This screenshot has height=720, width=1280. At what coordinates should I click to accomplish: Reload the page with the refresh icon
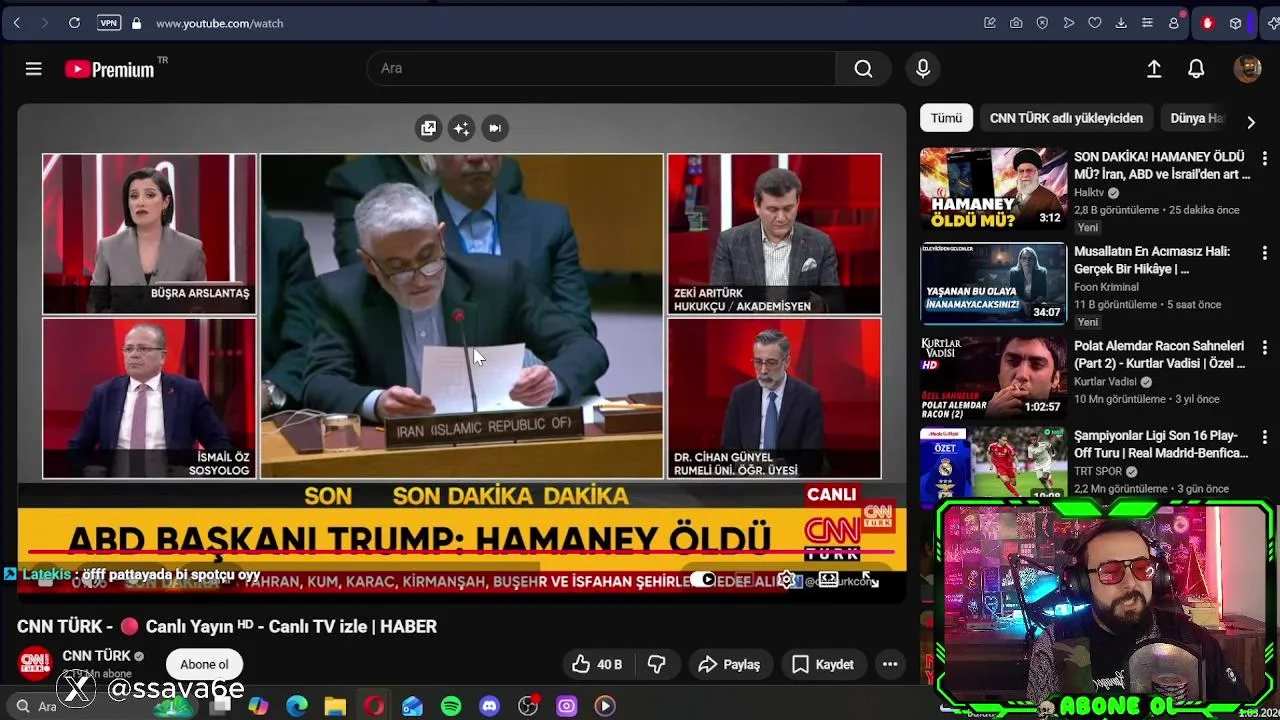(74, 23)
